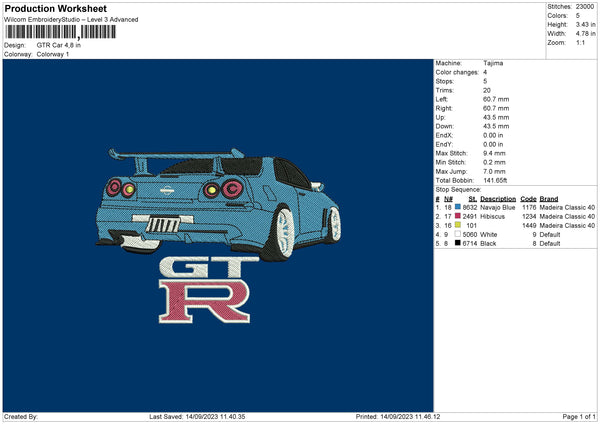Image resolution: width=600 pixels, height=424 pixels.
Task: Click the Machine value Tajima
Action: 493,63
